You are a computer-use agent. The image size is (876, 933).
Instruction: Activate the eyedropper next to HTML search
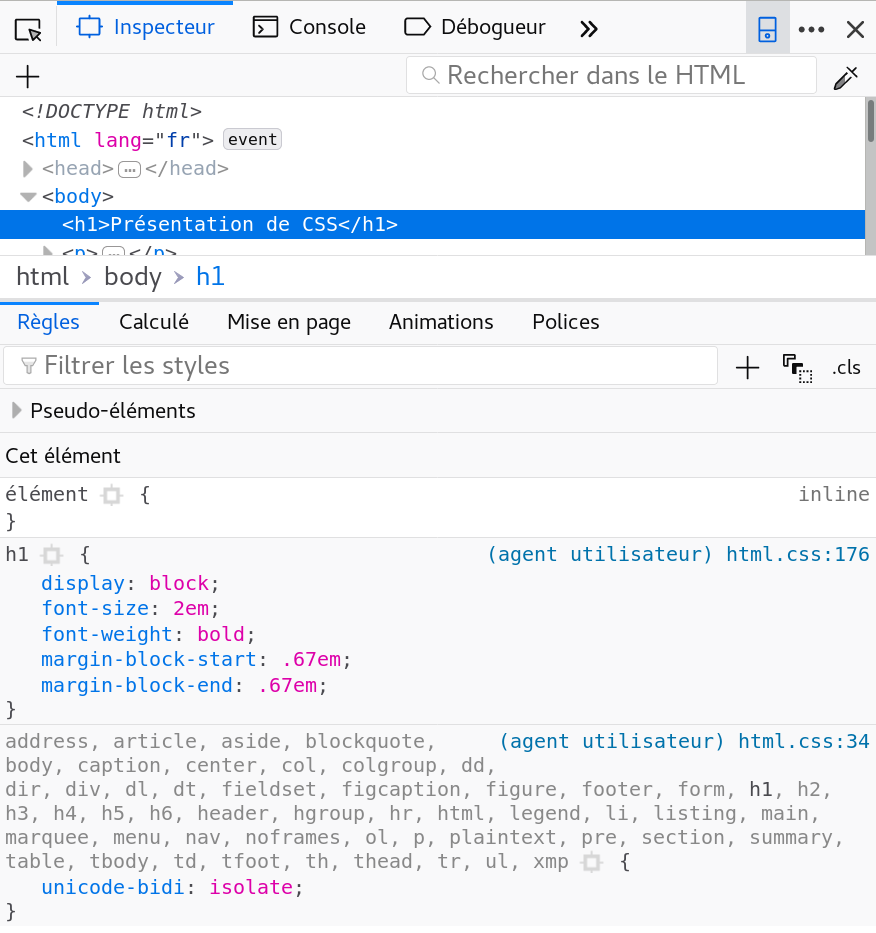click(x=846, y=76)
